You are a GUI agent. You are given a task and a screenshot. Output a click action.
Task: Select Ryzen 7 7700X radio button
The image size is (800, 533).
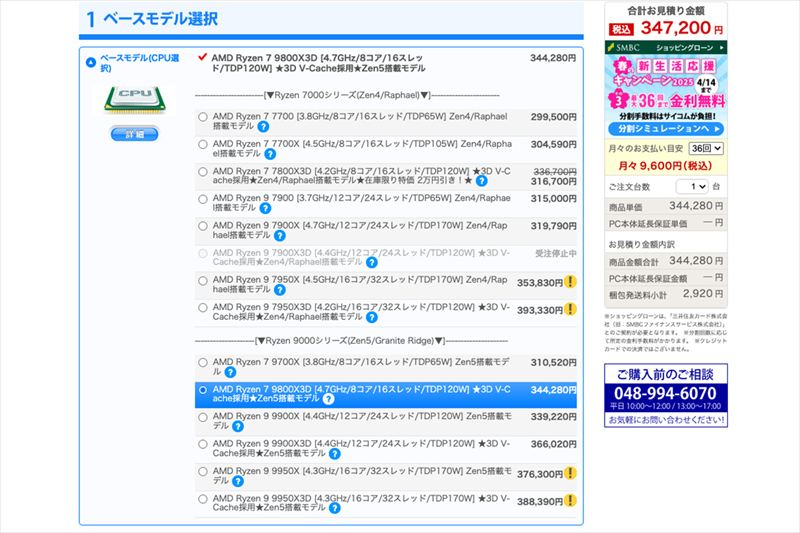click(203, 144)
